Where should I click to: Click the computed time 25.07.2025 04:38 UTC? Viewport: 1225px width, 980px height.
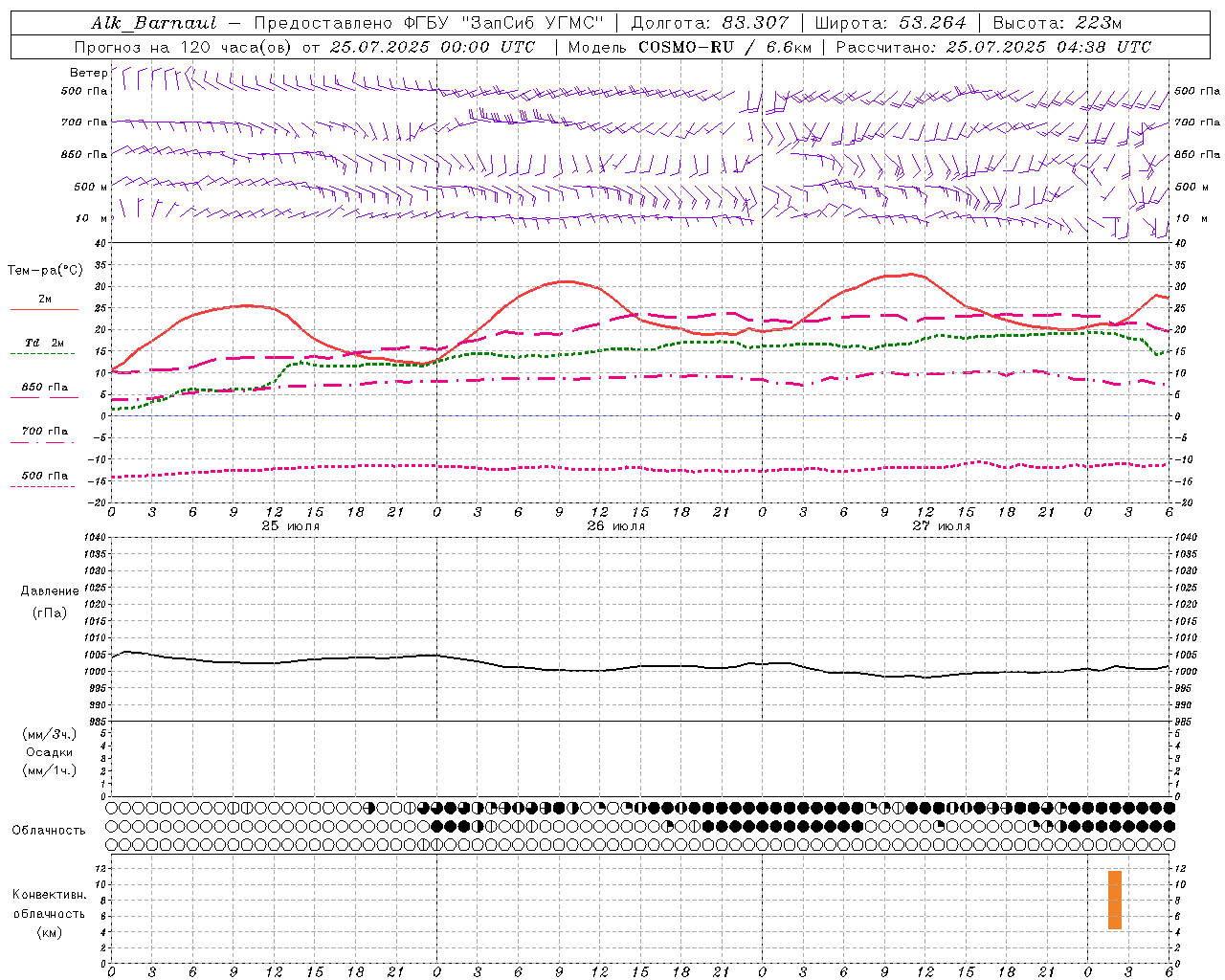coord(1049,47)
